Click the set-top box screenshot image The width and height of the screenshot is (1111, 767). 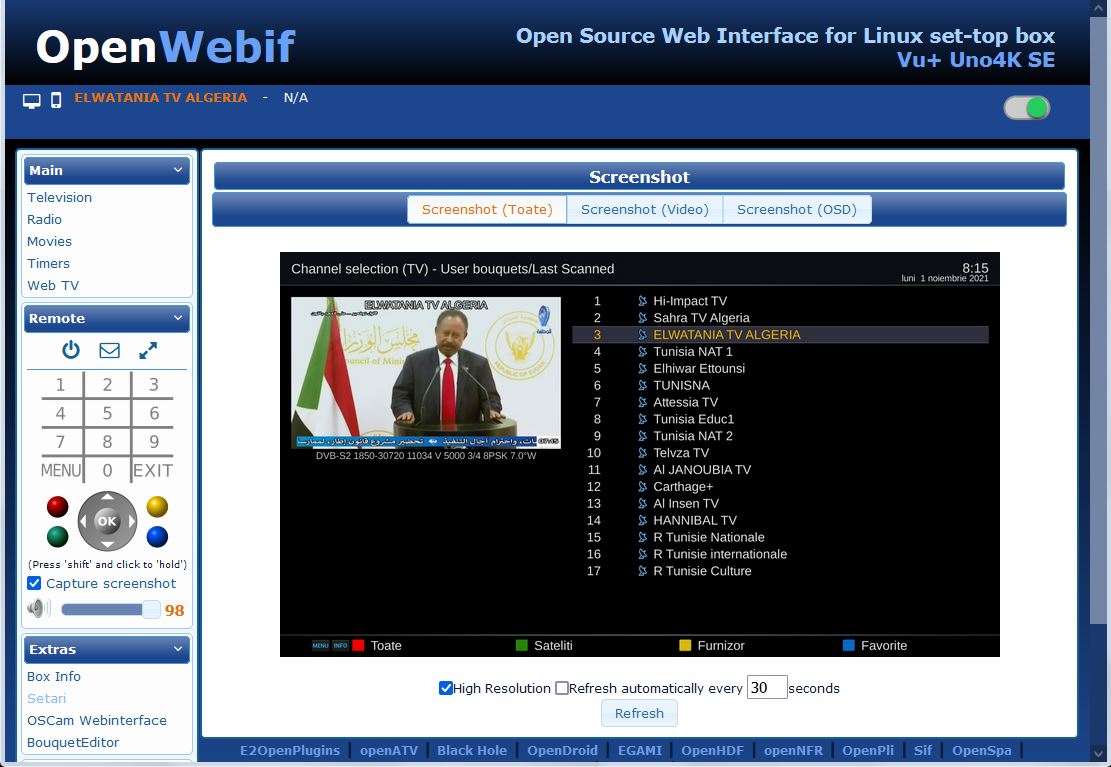pyautogui.click(x=640, y=454)
